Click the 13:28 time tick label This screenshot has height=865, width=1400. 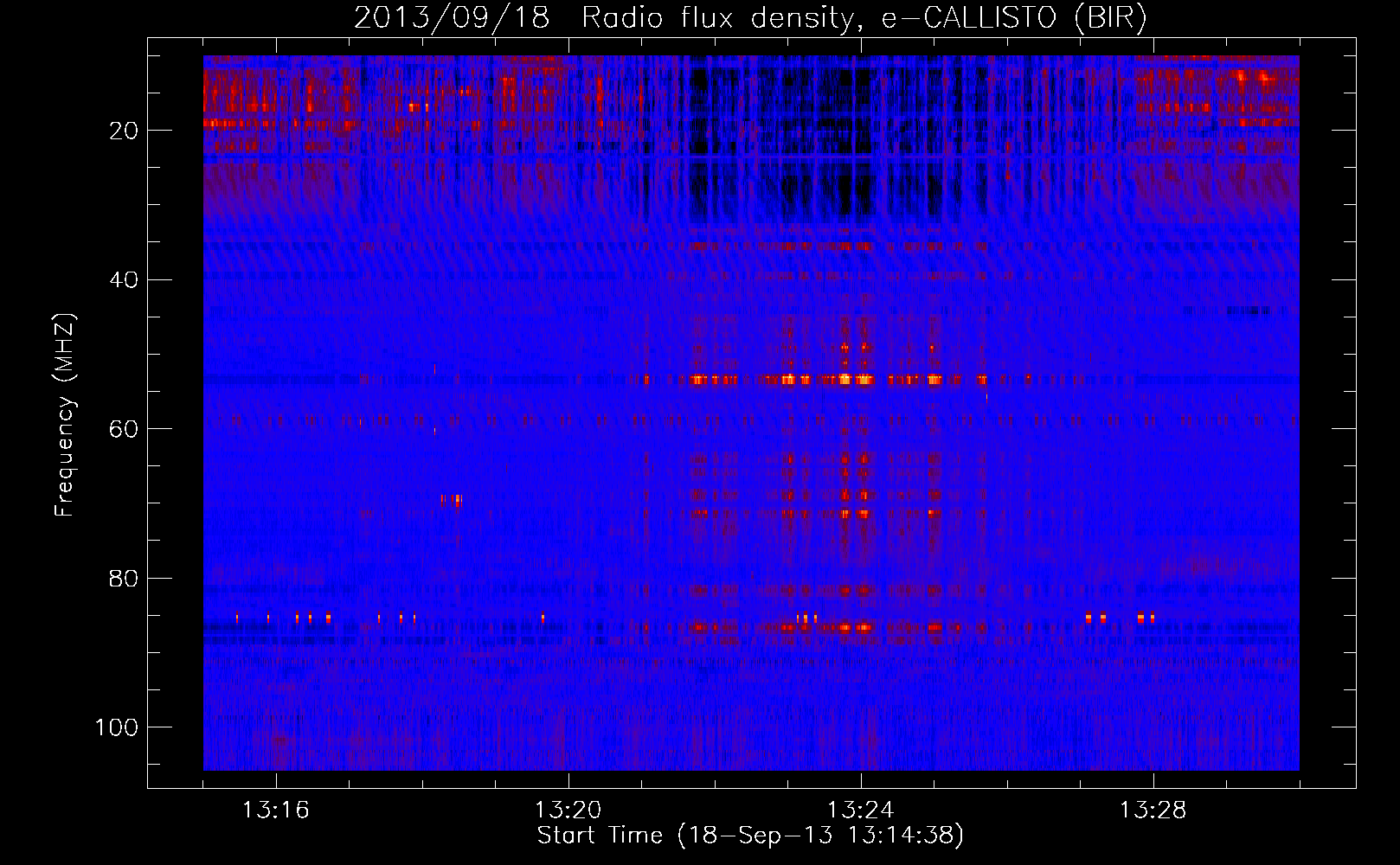(1153, 811)
